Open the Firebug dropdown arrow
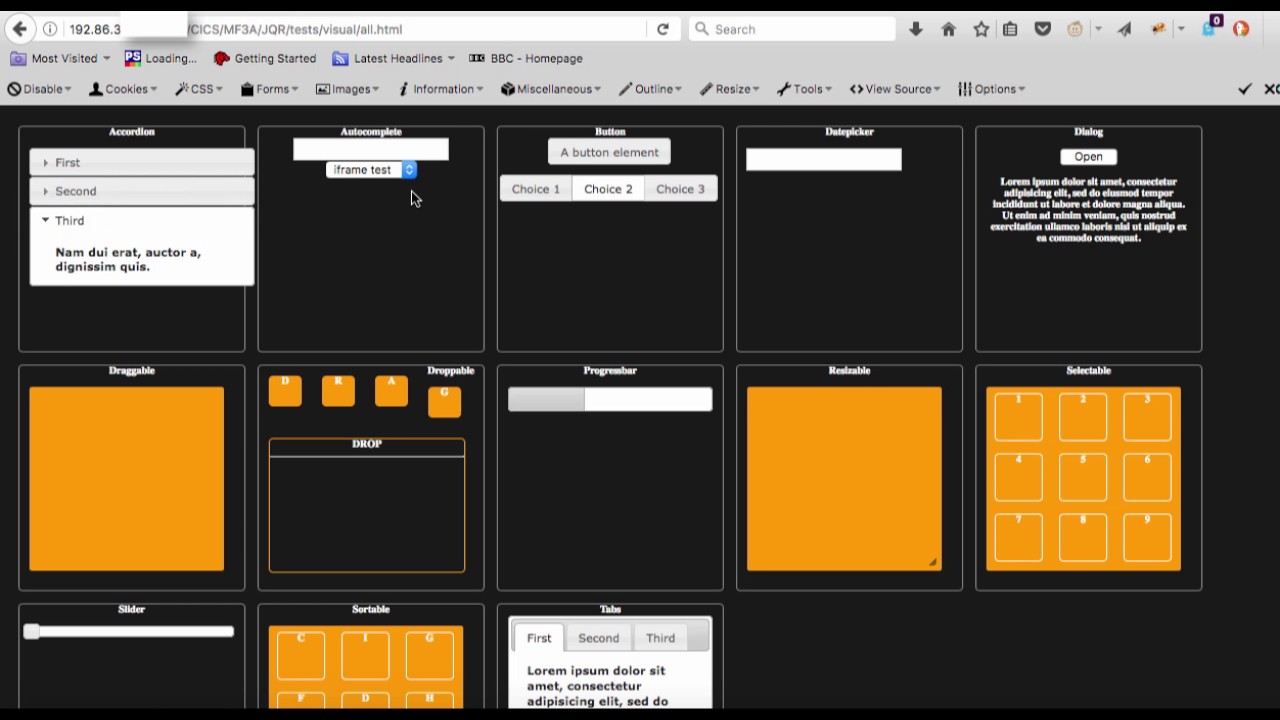The height and width of the screenshot is (720, 1280). pyautogui.click(x=1180, y=29)
